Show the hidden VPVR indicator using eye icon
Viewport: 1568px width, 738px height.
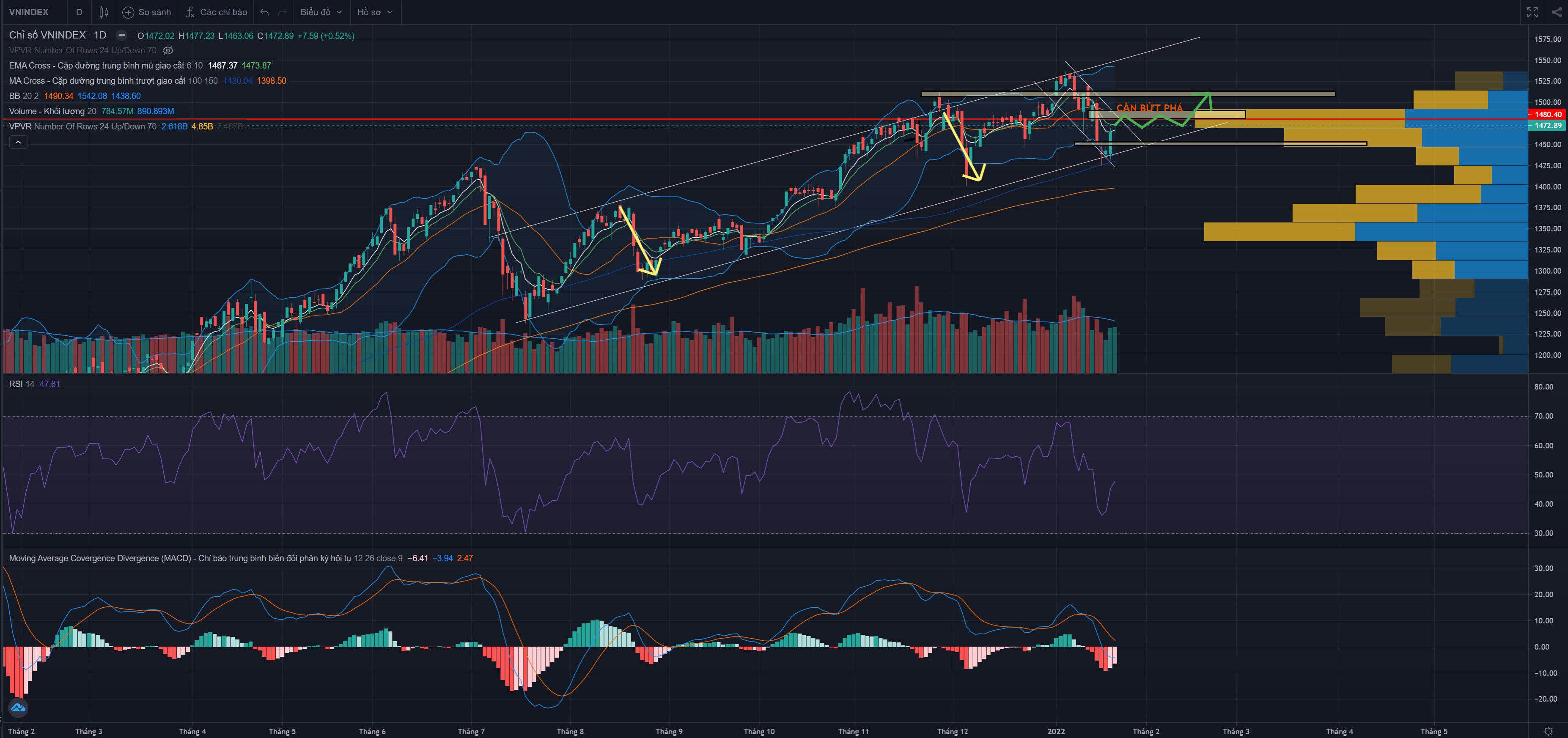[x=168, y=50]
